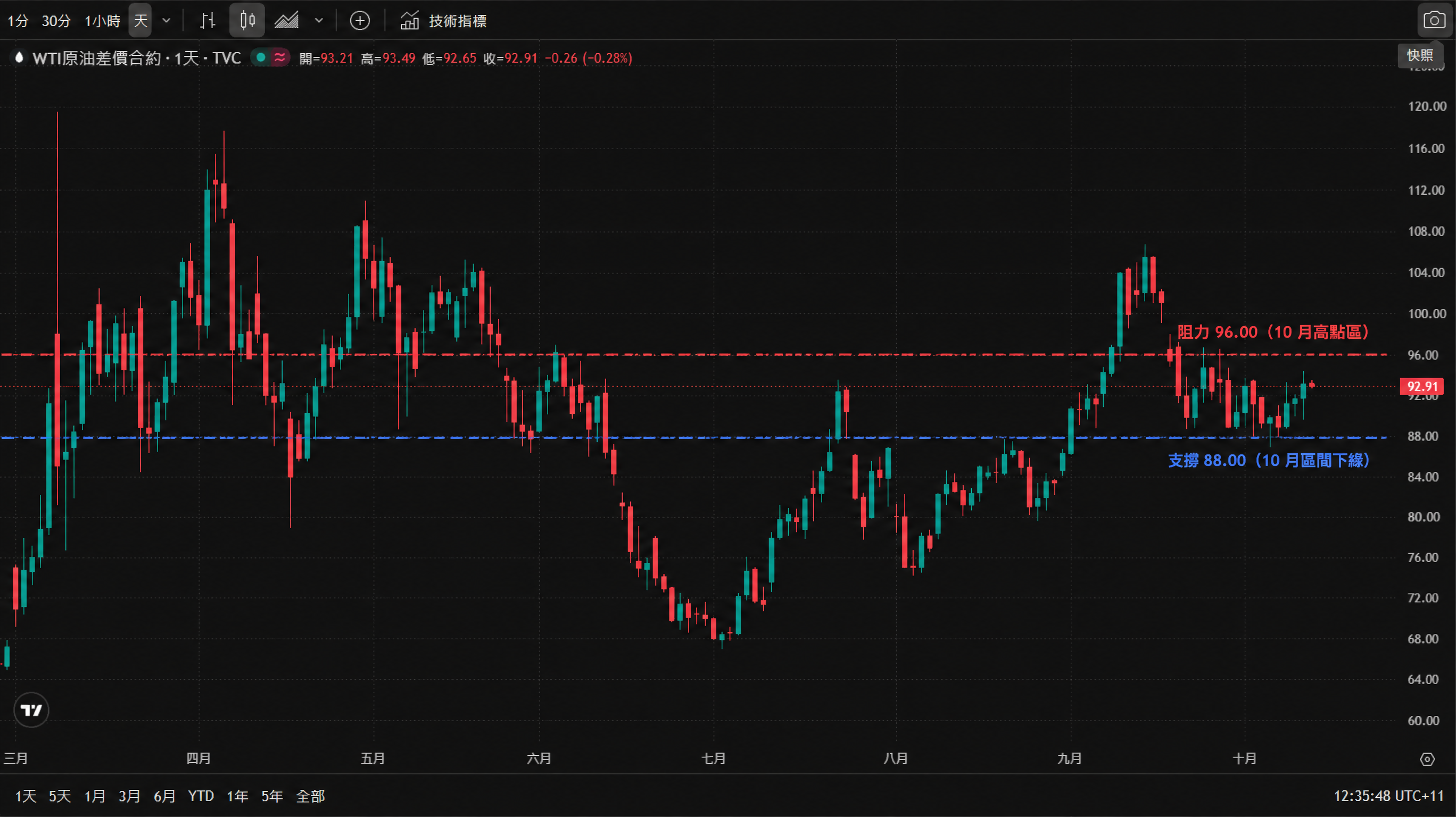Open 技術指標 indicators menu
The height and width of the screenshot is (817, 1456).
444,21
